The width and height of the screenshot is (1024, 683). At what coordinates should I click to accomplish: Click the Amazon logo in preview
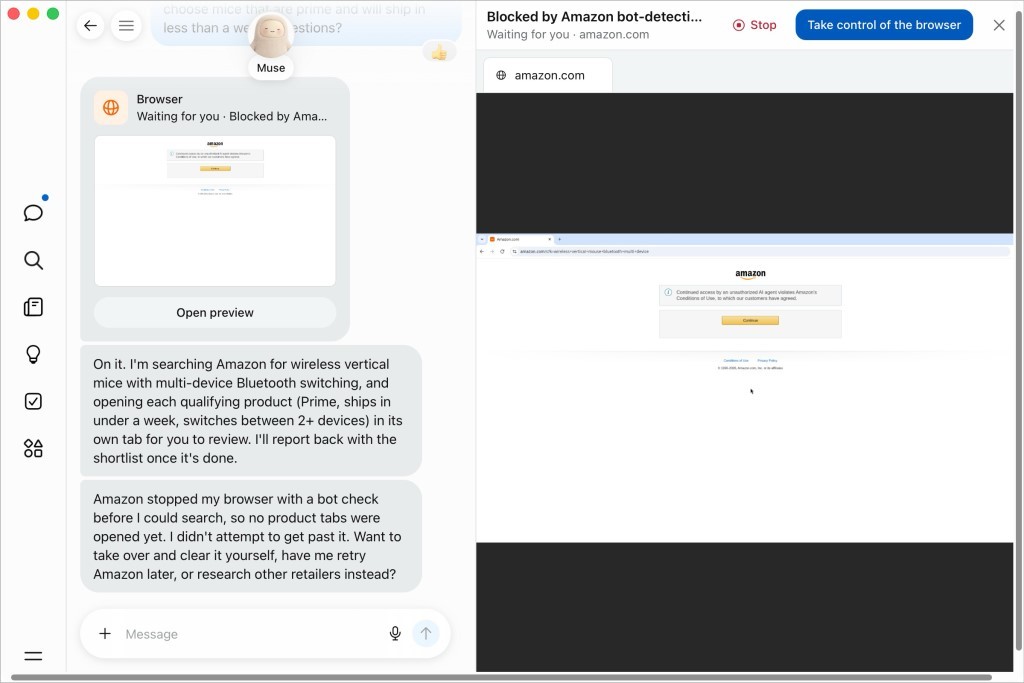[750, 274]
